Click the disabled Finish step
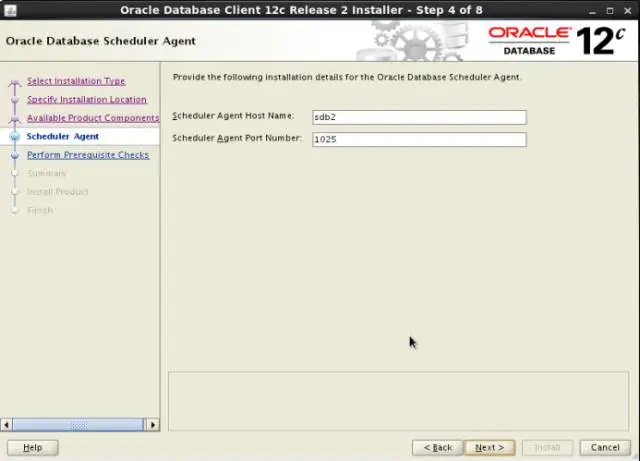Screen dimensions: 640x461 point(40,210)
